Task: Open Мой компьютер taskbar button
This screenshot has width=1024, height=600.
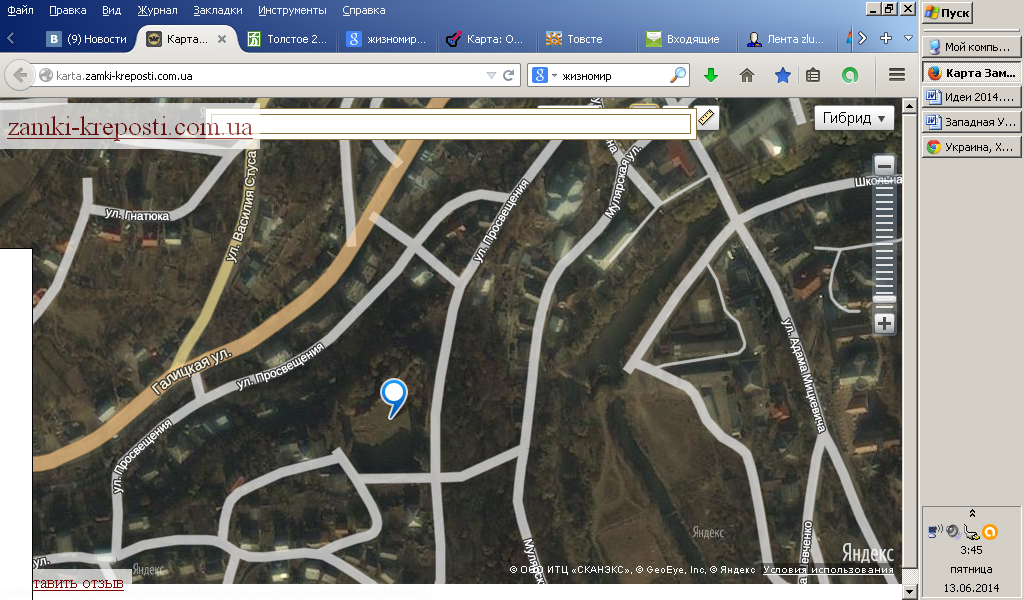Action: pyautogui.click(x=971, y=47)
